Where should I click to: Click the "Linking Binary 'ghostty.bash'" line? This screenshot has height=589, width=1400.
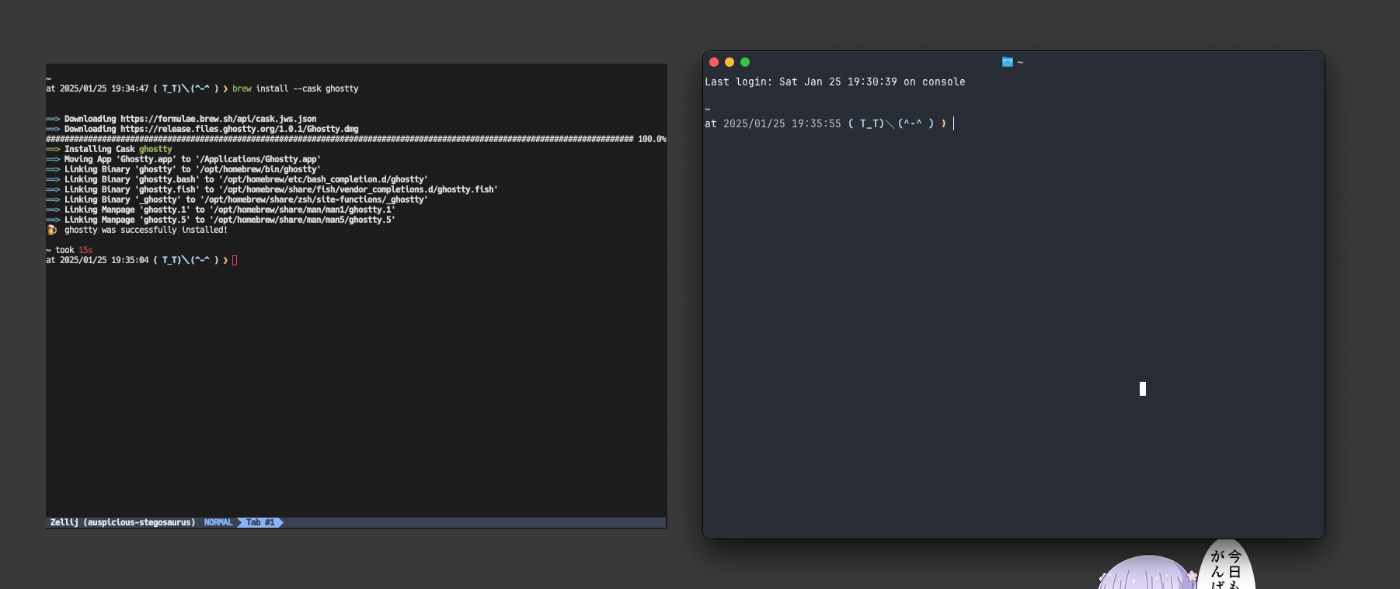tap(237, 179)
